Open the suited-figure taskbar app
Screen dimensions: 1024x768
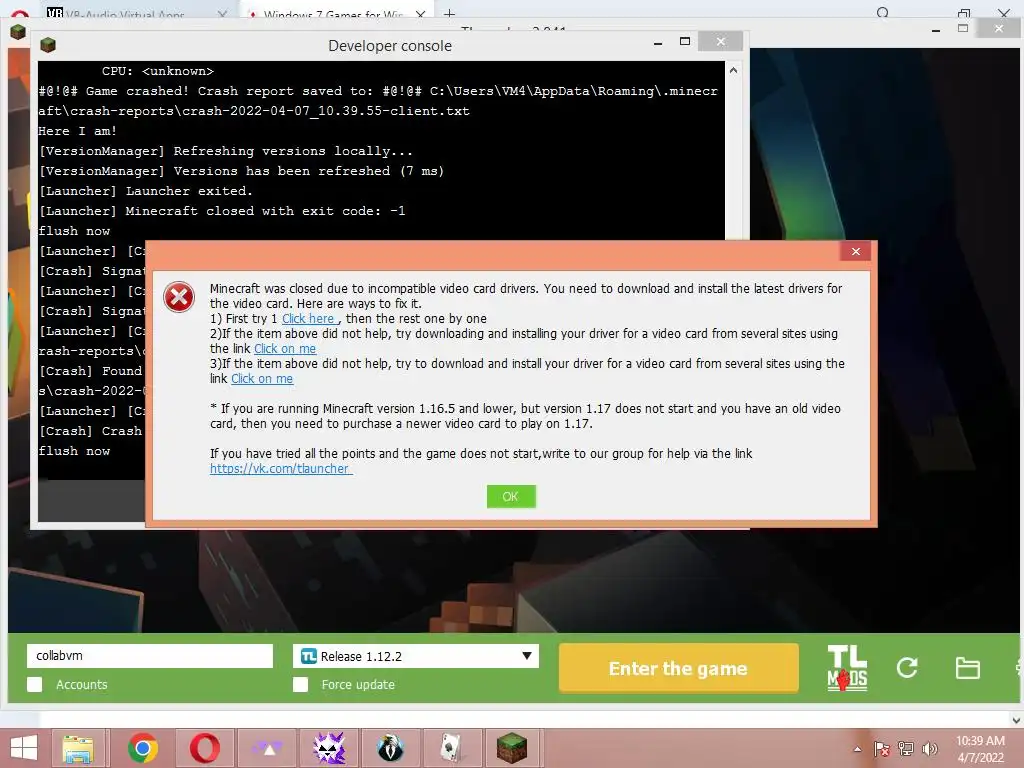point(391,748)
